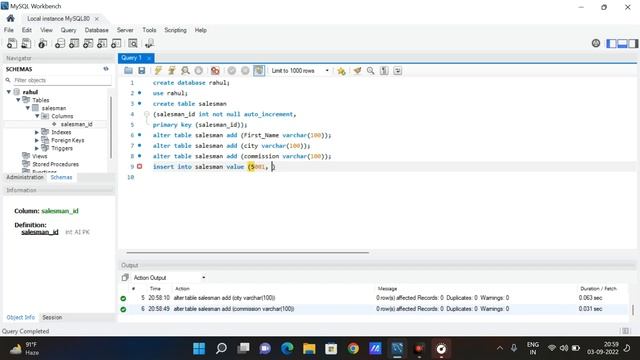Open the Database menu
The image size is (640, 360).
97,30
